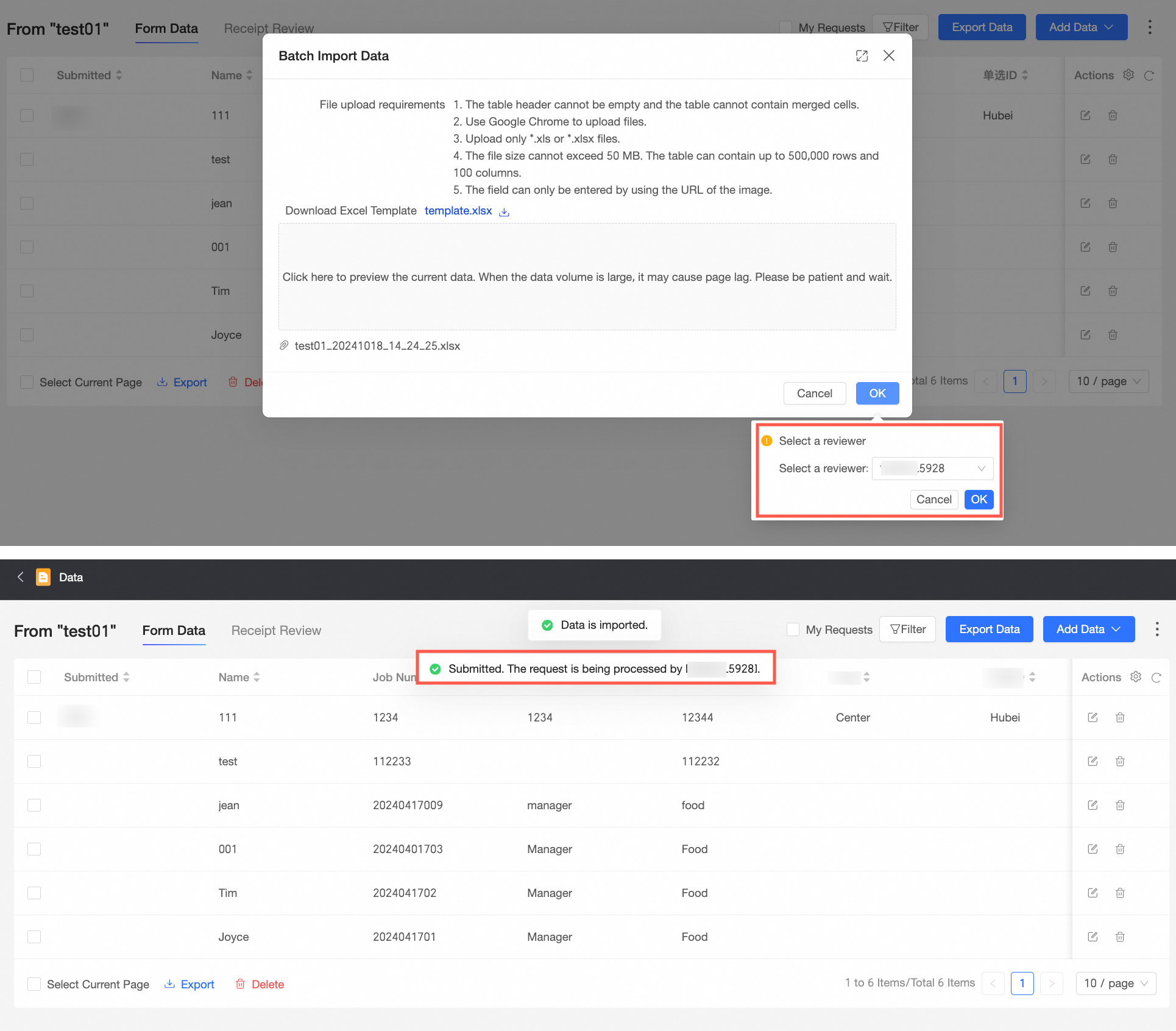1176x1031 pixels.
Task: Open column settings gear next to Actions
Action: point(1136,677)
